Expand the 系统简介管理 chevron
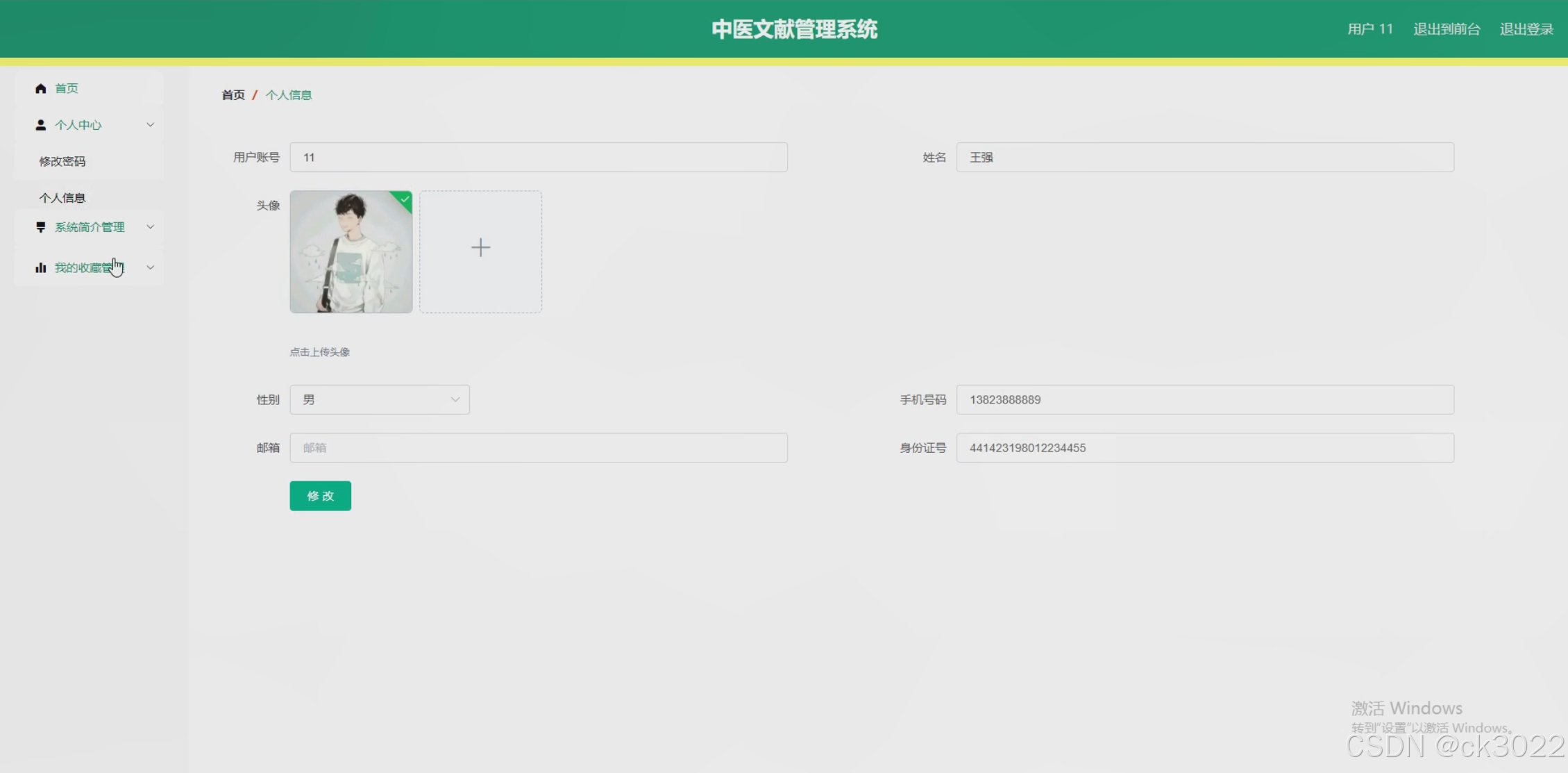 pos(150,227)
